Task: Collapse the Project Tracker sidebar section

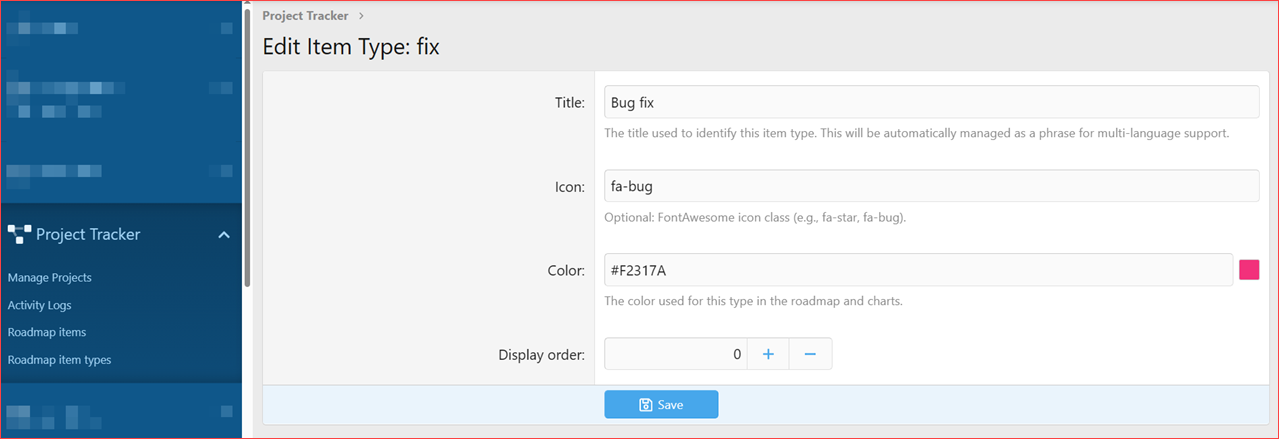Action: (224, 235)
